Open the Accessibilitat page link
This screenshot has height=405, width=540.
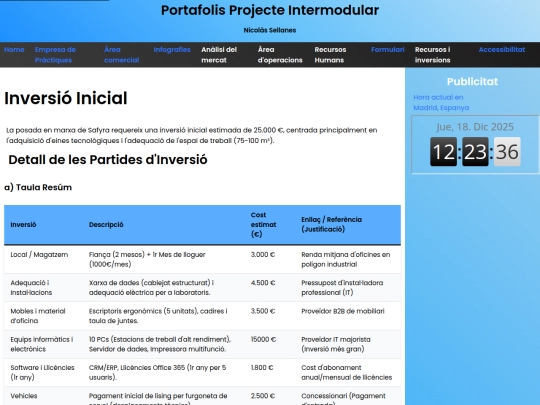[x=502, y=50]
